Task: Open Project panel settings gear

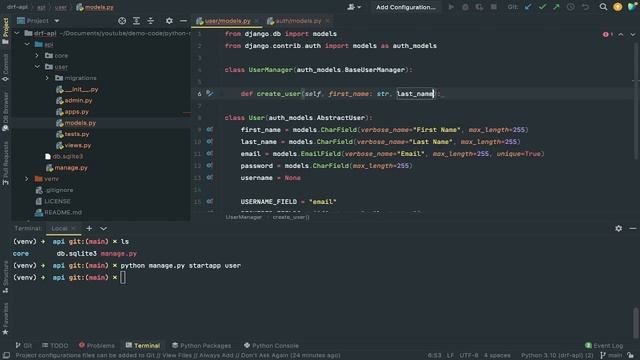Action: pos(169,21)
